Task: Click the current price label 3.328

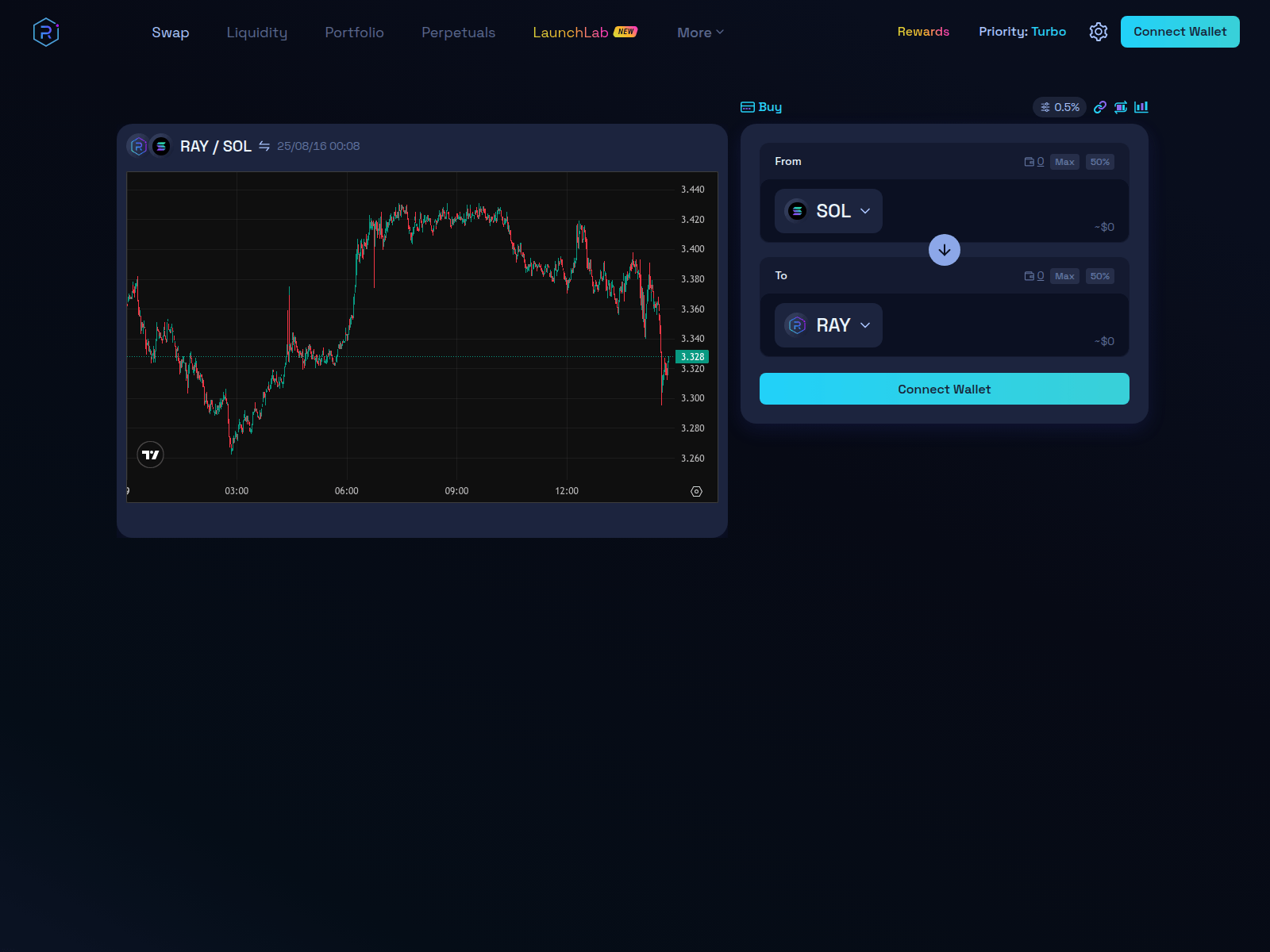Action: pyautogui.click(x=692, y=357)
